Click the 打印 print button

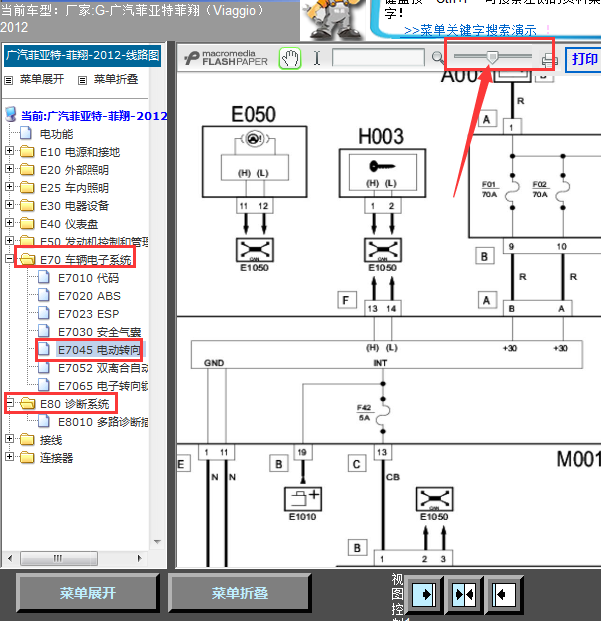tap(584, 59)
